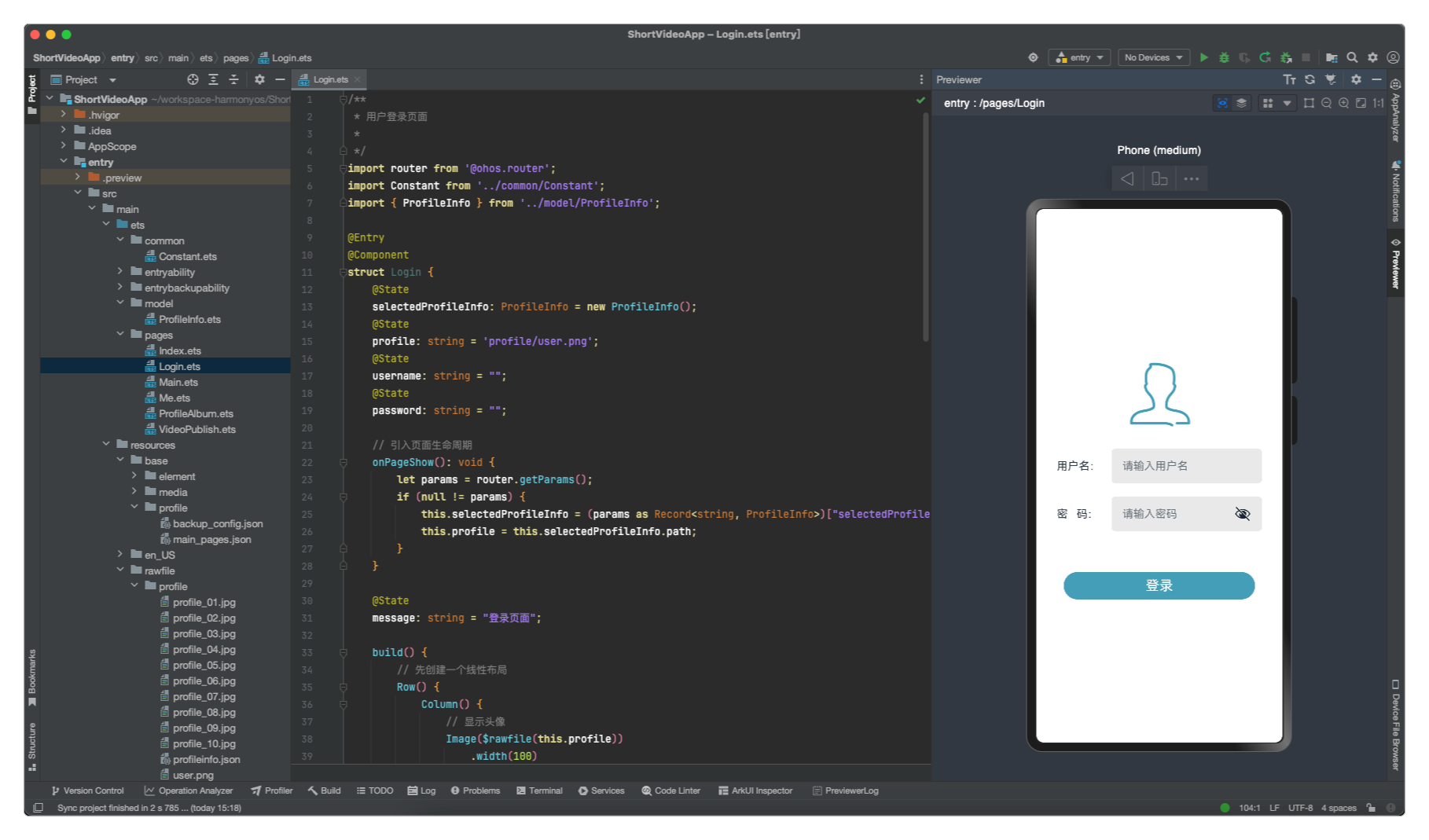
Task: Toggle the Device File Browser side panel
Action: [x=1396, y=724]
